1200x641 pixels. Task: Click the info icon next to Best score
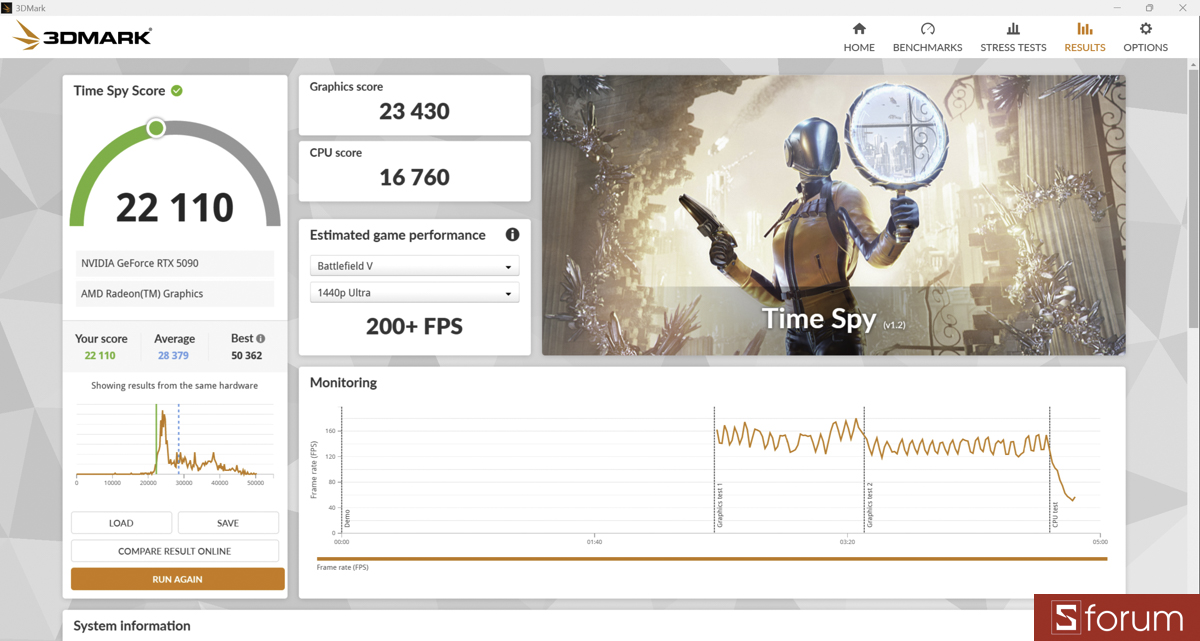click(x=261, y=339)
